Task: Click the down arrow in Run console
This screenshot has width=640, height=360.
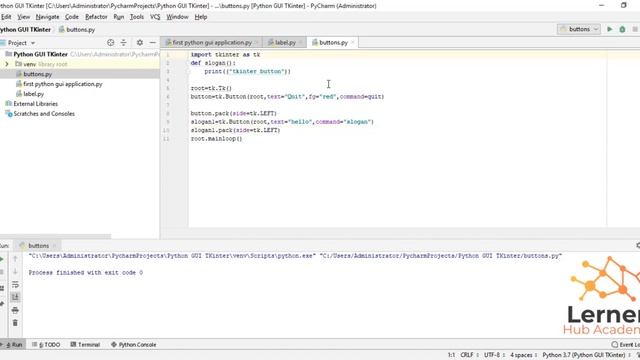Action: [x=15, y=271]
